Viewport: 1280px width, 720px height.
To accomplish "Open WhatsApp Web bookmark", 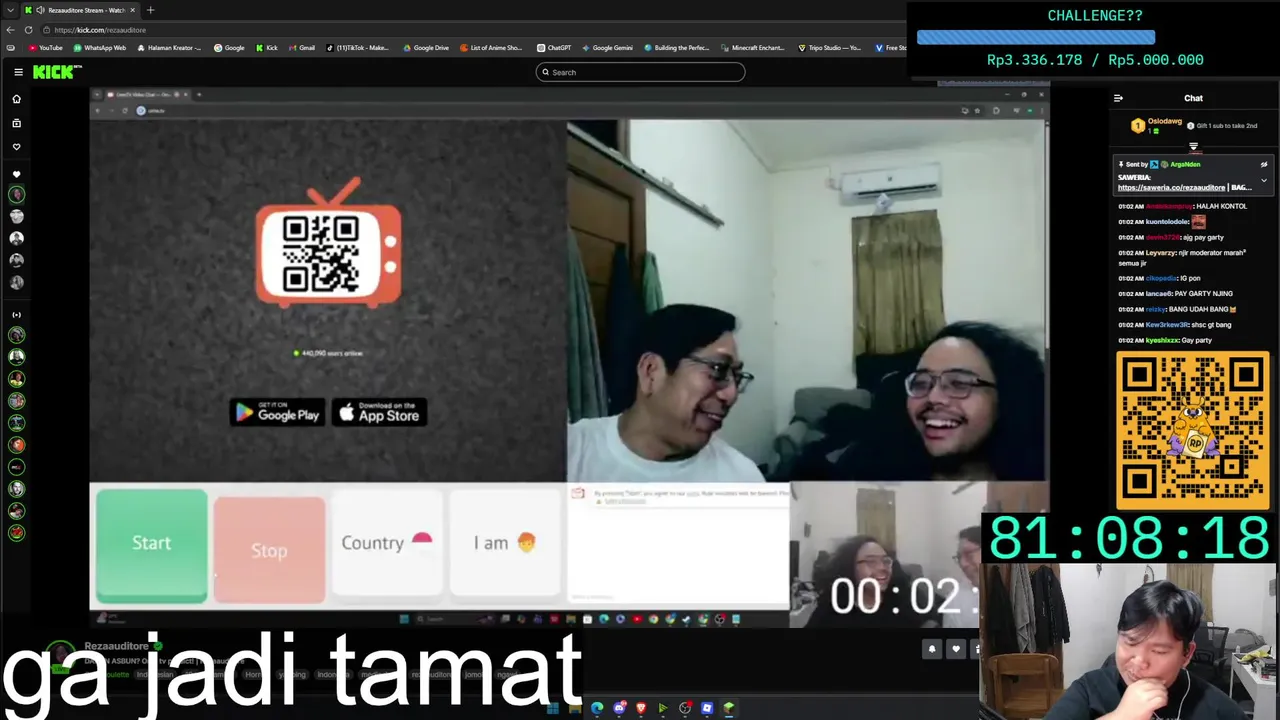I will [x=99, y=48].
